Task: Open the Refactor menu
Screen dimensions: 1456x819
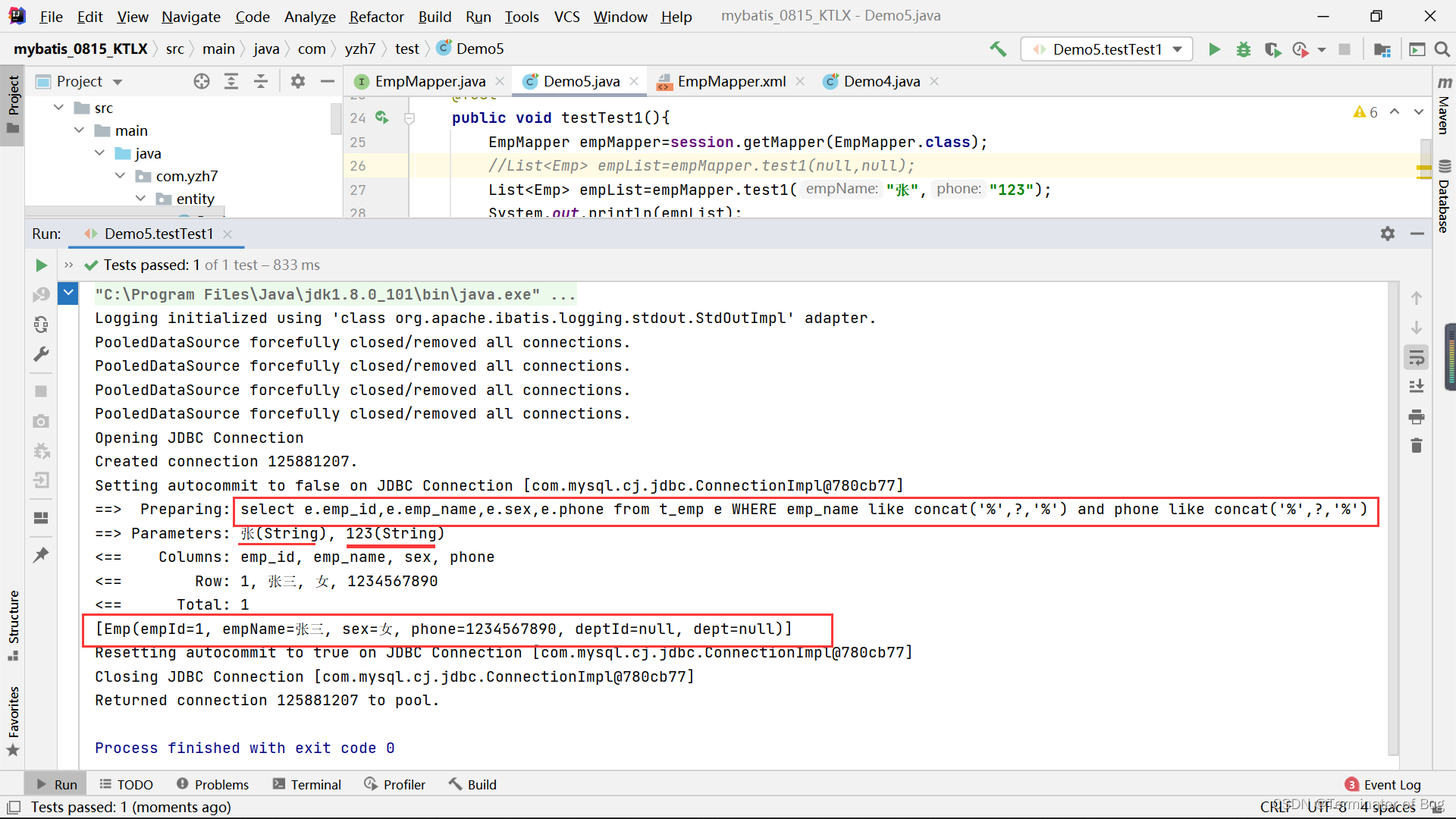Action: pos(376,16)
